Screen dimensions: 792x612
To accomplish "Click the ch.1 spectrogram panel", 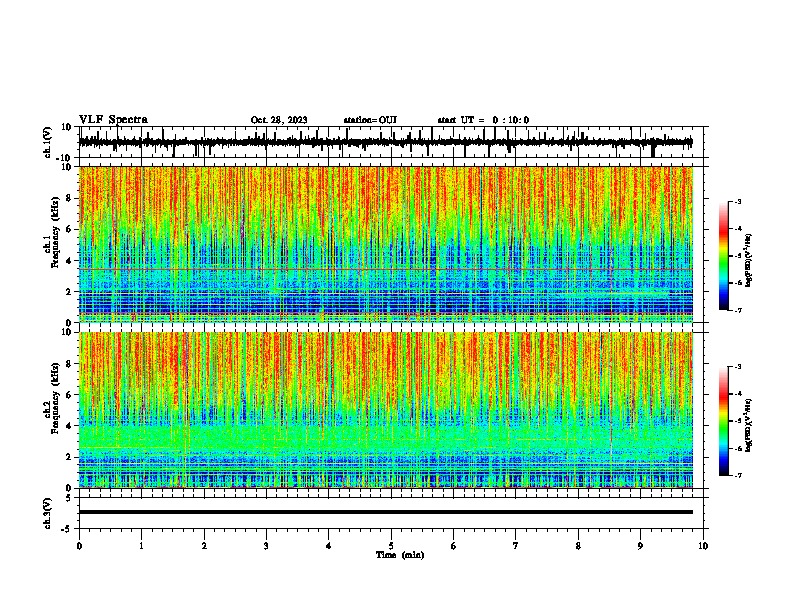I will click(x=386, y=244).
